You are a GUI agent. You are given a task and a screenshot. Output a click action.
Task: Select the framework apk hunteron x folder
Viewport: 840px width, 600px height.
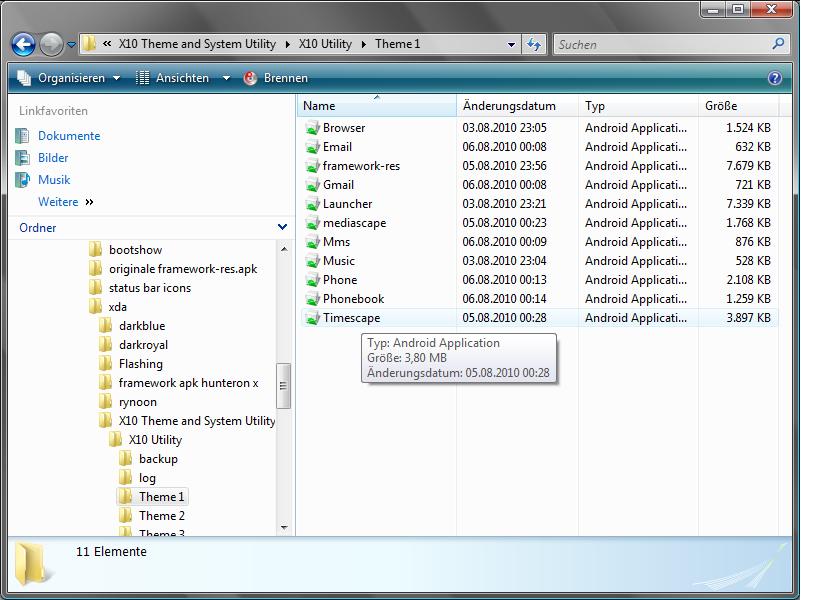pos(188,383)
